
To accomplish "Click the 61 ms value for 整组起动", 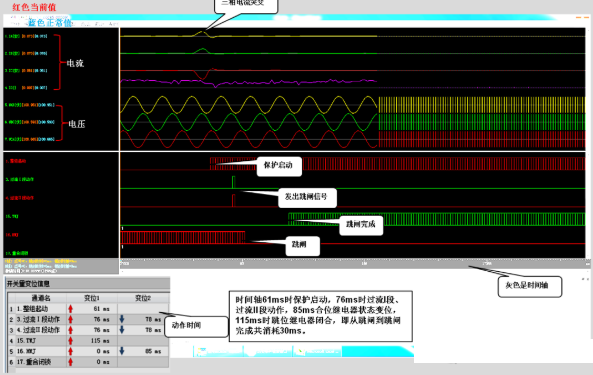I will coord(102,309).
